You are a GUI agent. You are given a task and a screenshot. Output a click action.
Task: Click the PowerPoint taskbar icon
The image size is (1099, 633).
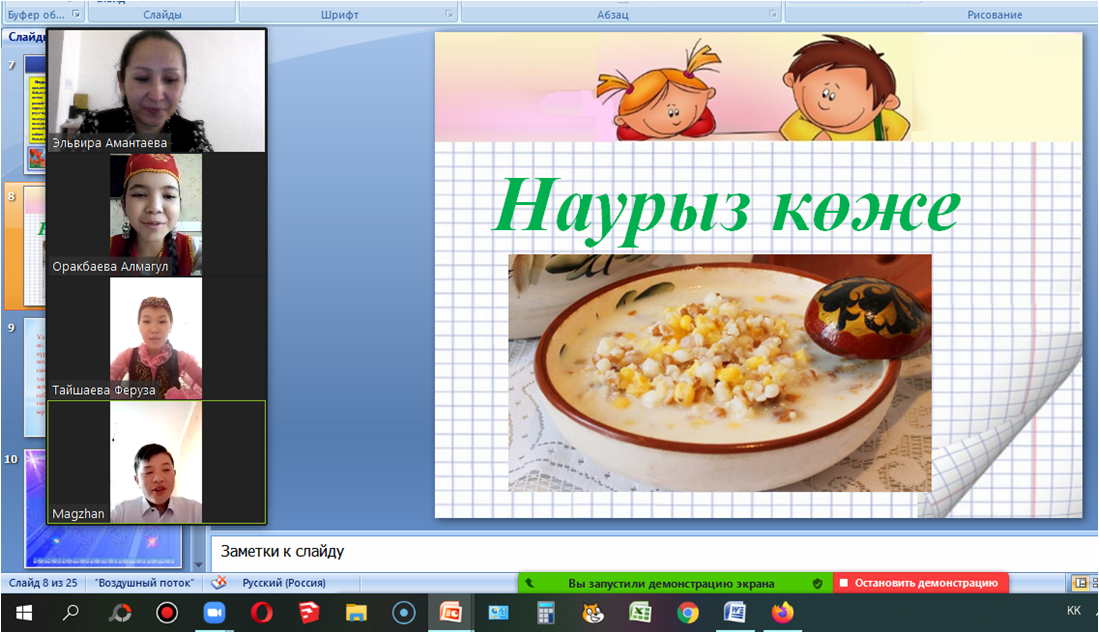[451, 612]
